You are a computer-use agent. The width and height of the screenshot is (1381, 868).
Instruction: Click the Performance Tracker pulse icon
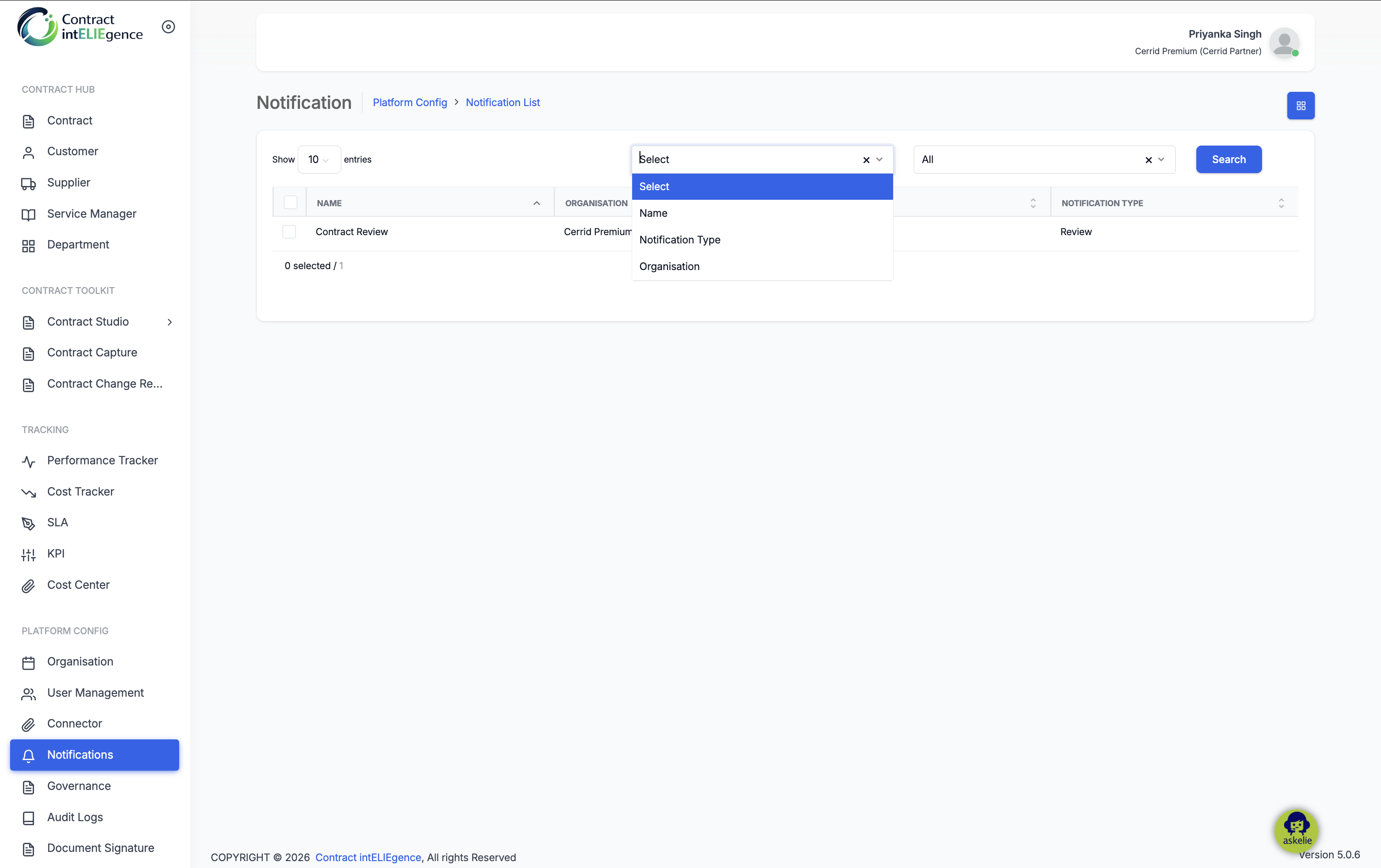click(28, 462)
